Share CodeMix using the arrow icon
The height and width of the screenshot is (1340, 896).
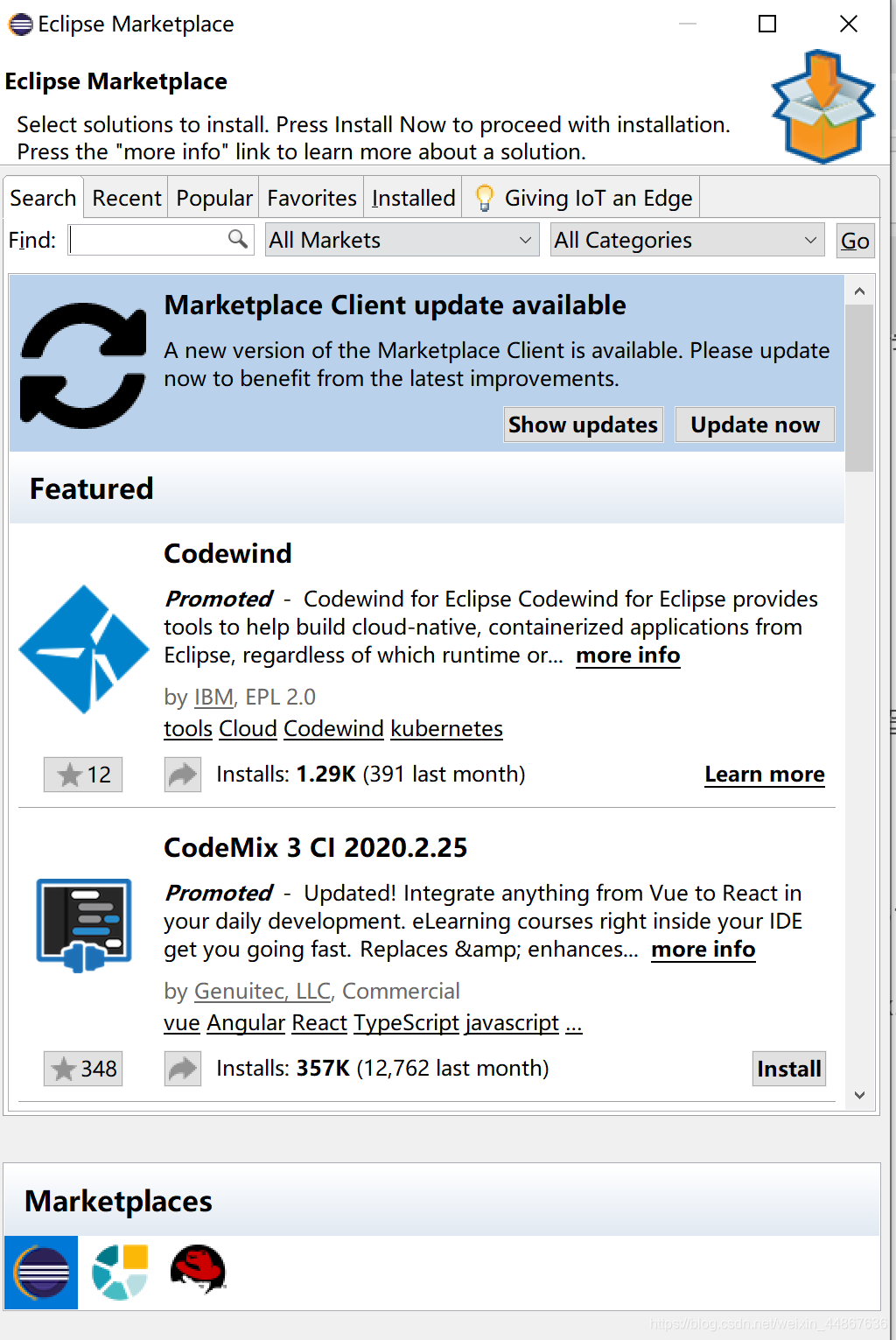click(183, 1069)
